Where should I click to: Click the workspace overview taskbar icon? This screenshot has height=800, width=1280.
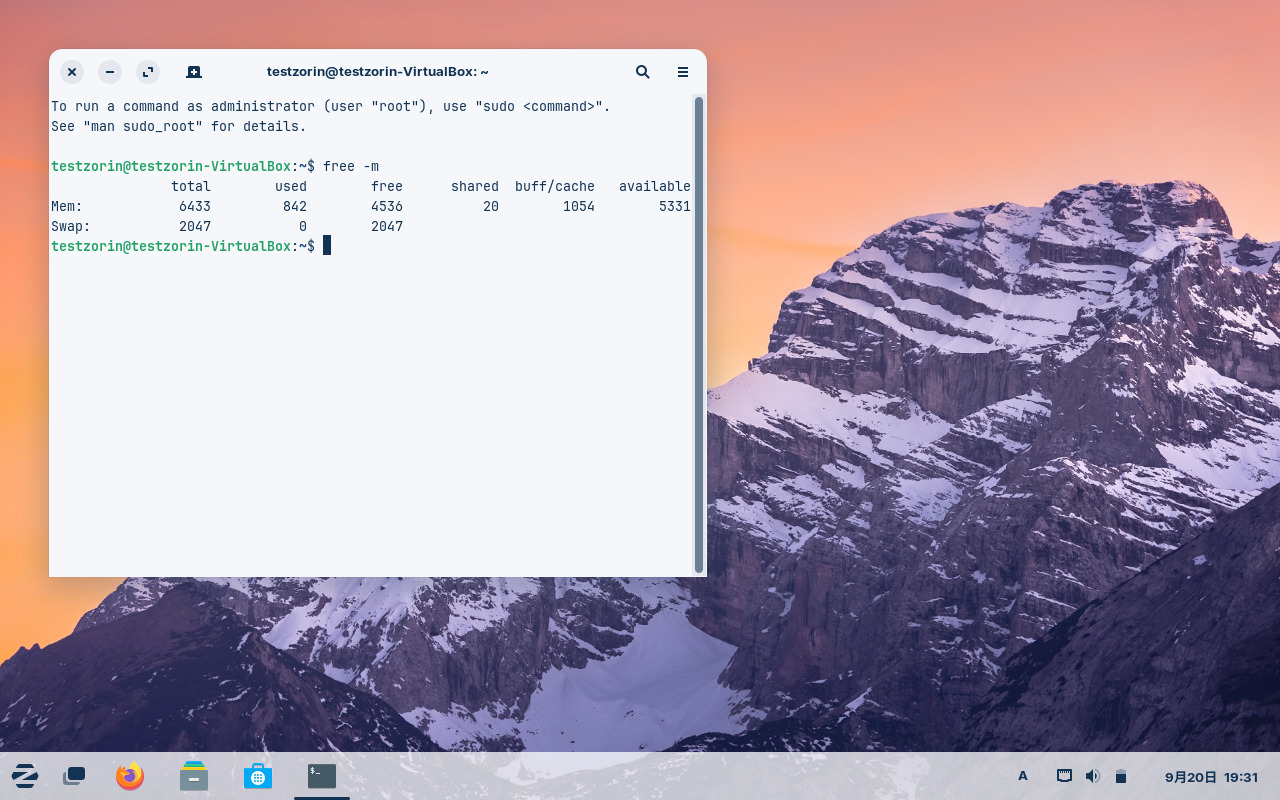click(x=74, y=776)
